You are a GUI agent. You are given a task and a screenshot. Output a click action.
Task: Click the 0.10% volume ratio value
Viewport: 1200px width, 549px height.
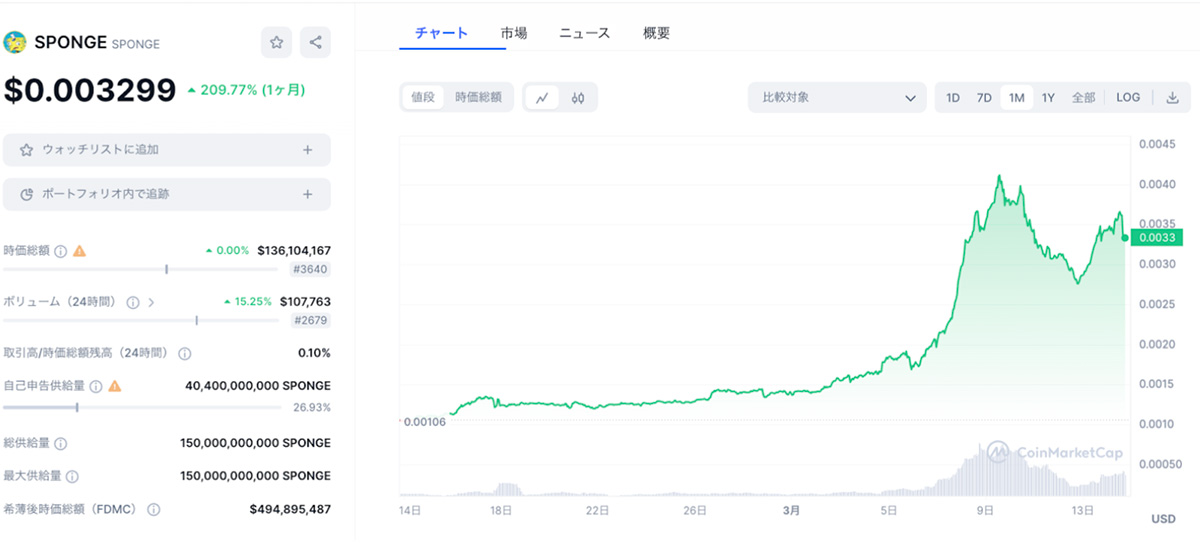click(314, 353)
